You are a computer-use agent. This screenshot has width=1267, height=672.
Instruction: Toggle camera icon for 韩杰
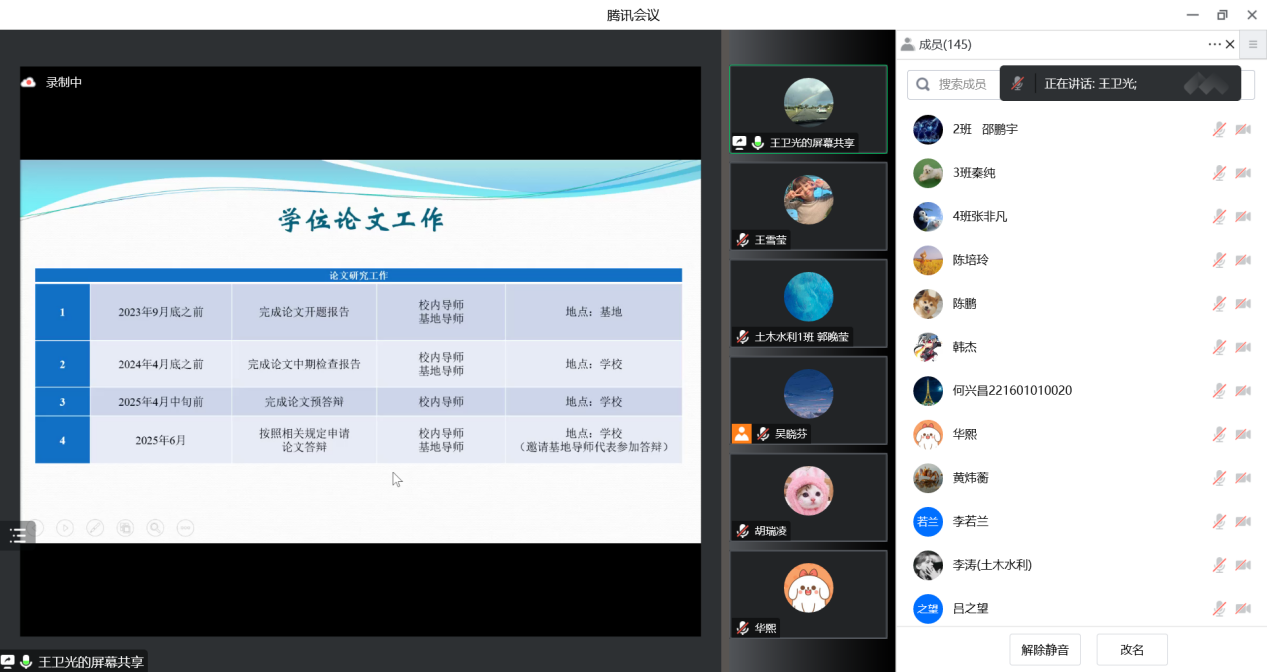(x=1243, y=347)
